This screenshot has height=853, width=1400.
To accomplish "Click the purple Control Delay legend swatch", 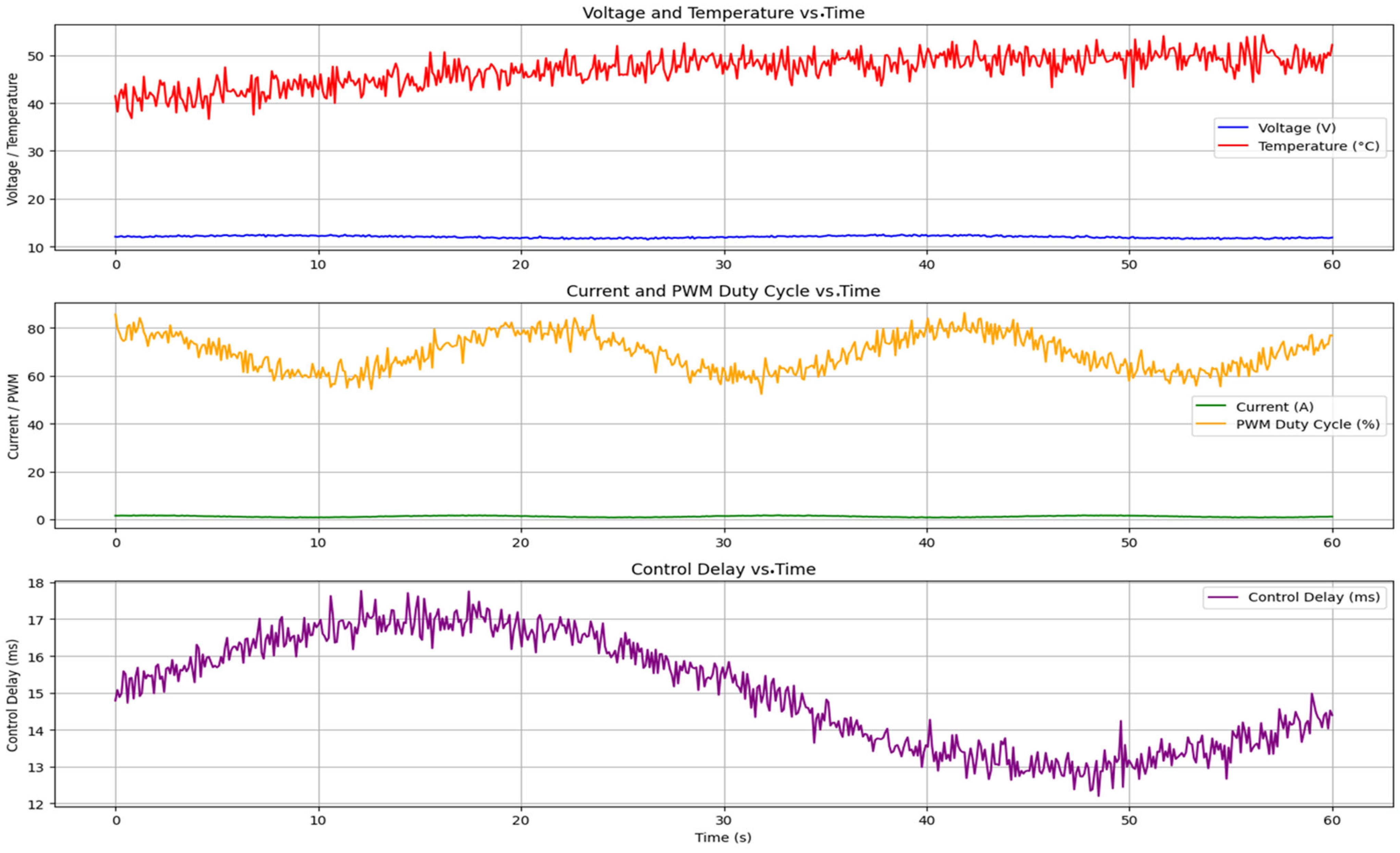I will [x=1223, y=597].
